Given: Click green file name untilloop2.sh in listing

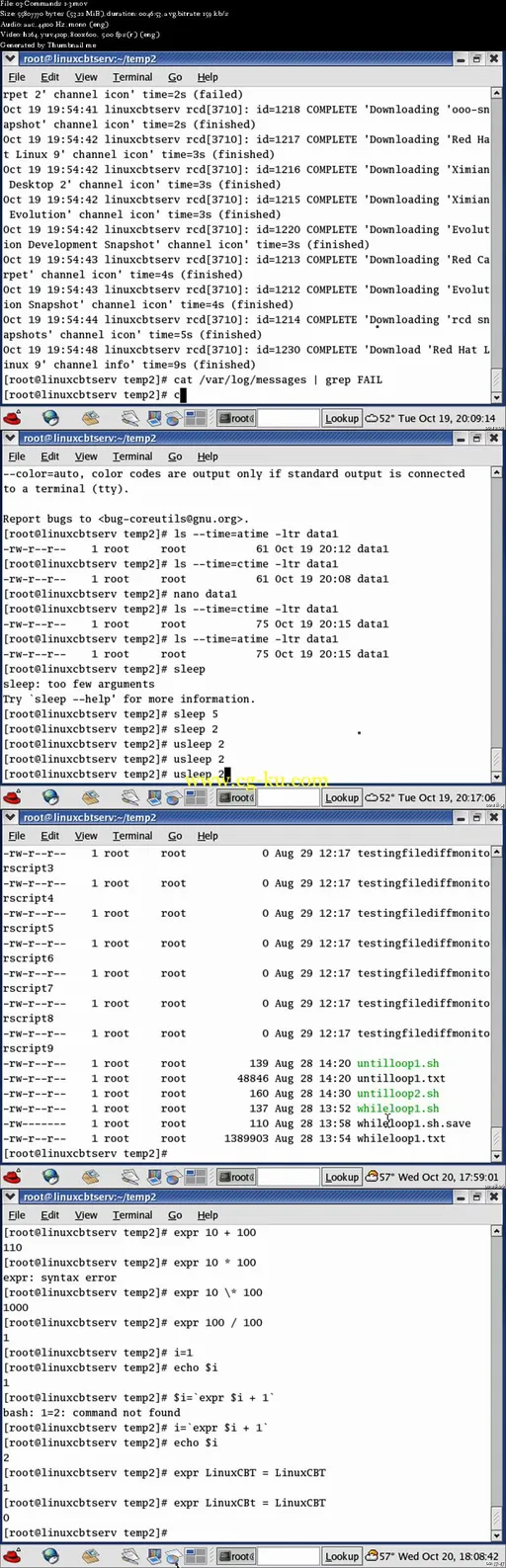Looking at the screenshot, I should 398,1094.
